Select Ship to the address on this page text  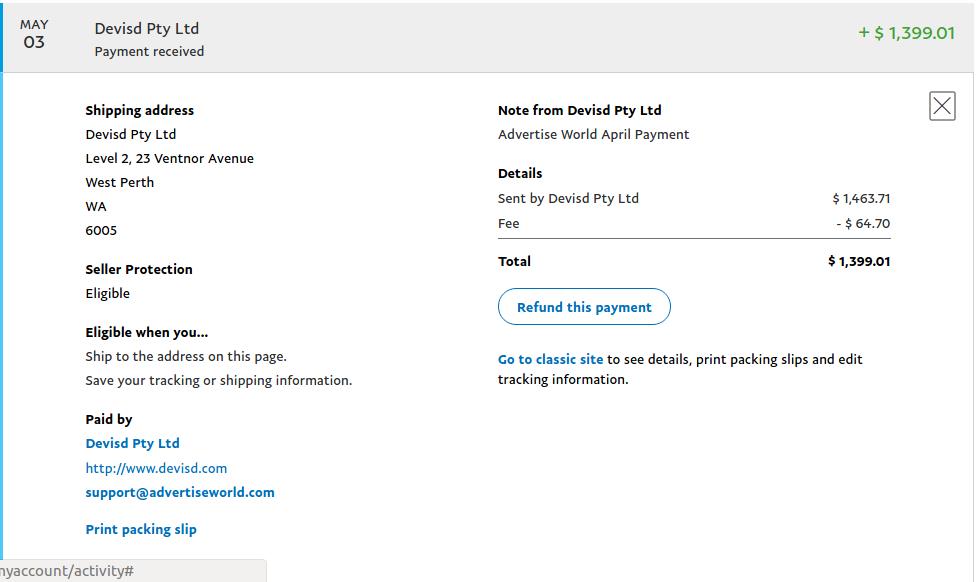coord(186,357)
